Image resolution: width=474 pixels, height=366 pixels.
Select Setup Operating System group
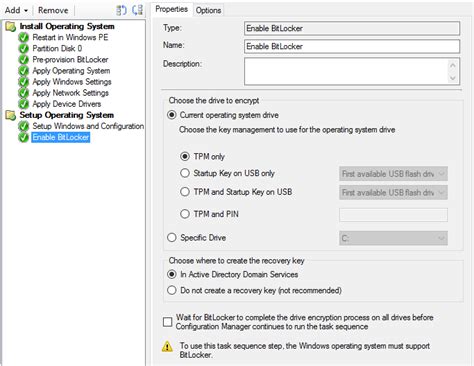67,115
